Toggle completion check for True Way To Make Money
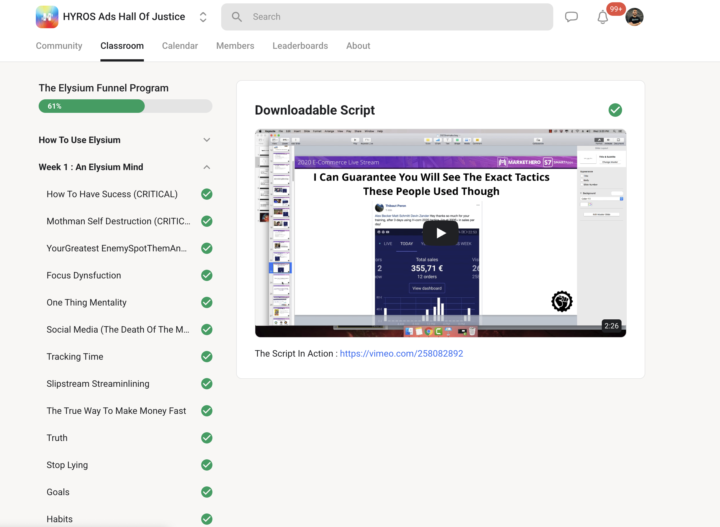The height and width of the screenshot is (527, 720). [x=207, y=411]
